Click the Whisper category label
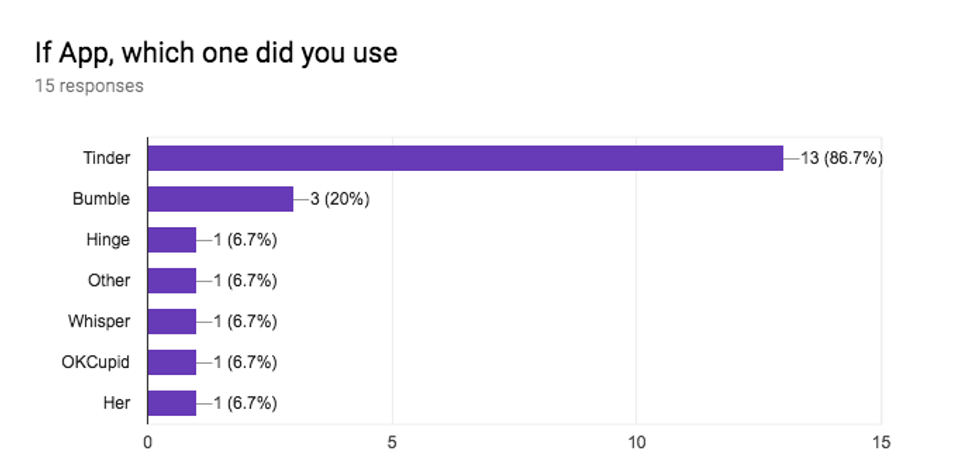 pos(99,321)
